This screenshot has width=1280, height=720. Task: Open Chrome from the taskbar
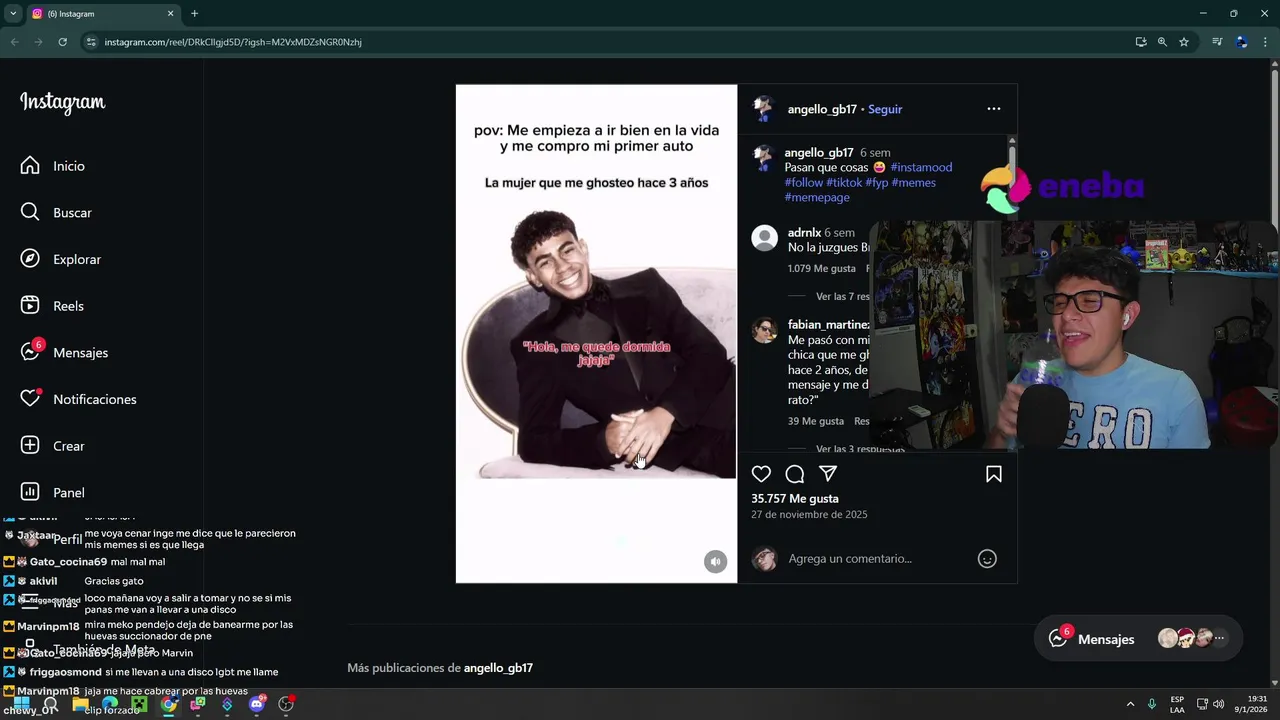pos(169,704)
